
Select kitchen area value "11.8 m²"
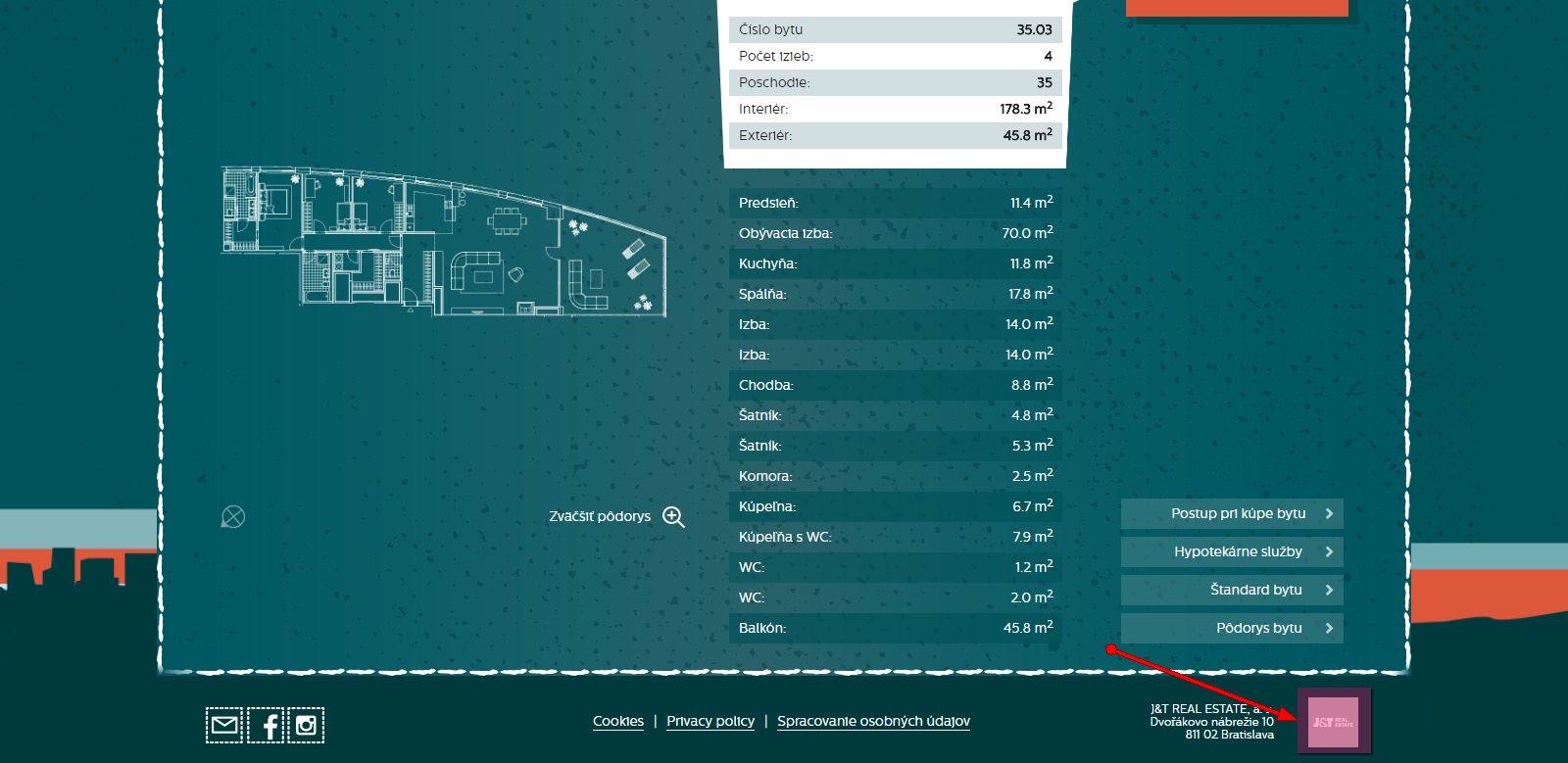(1032, 262)
